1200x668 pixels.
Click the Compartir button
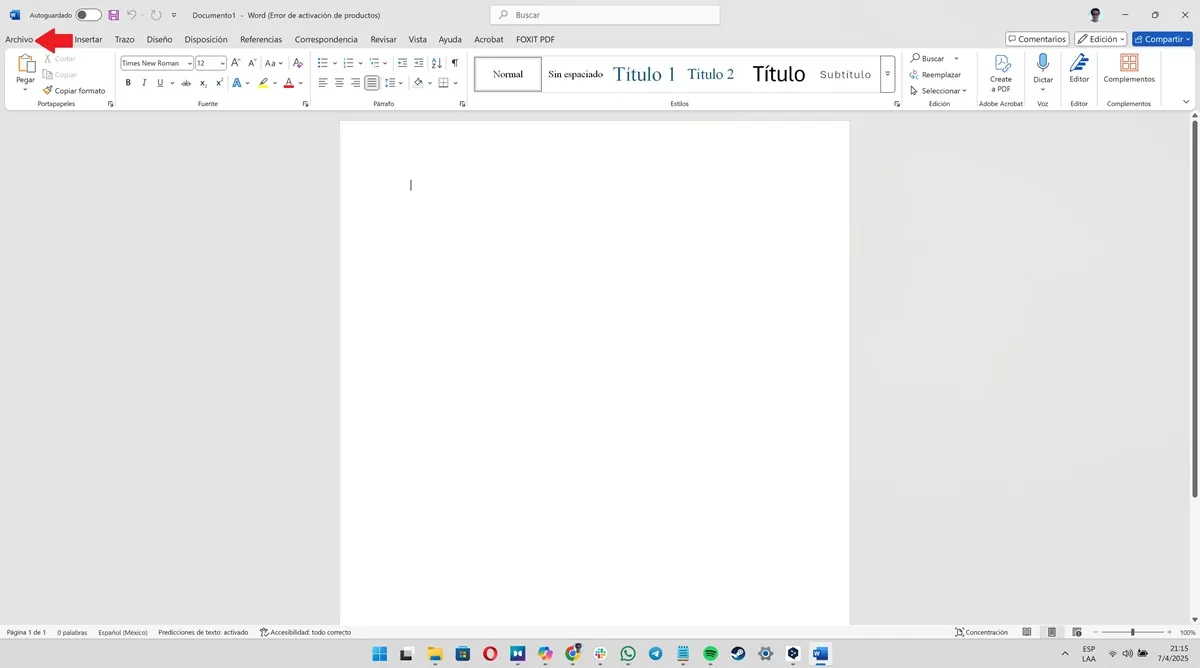pos(1162,39)
